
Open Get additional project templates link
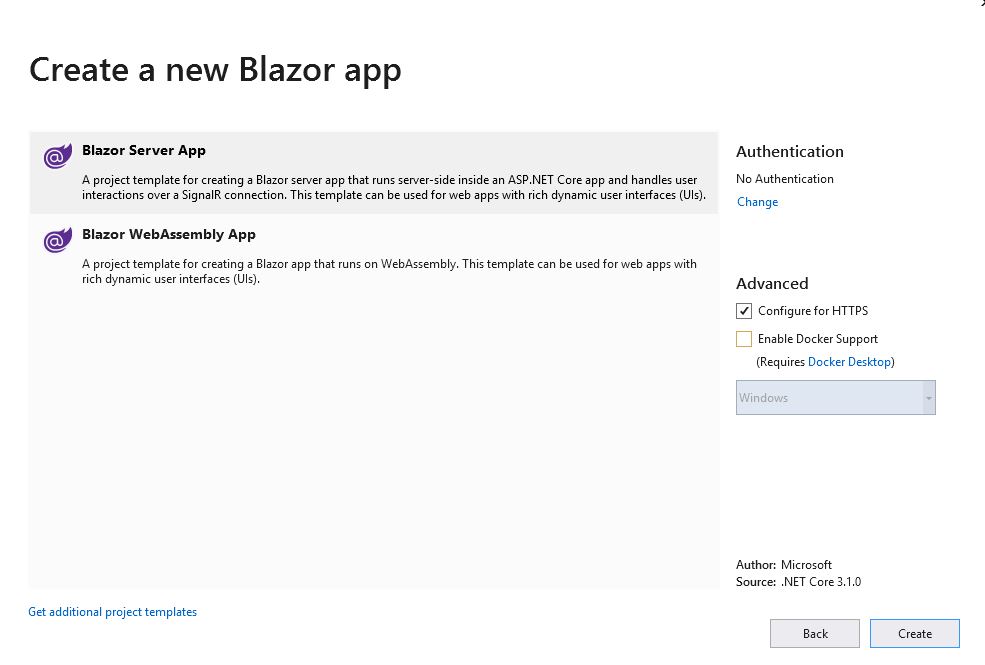tap(112, 612)
